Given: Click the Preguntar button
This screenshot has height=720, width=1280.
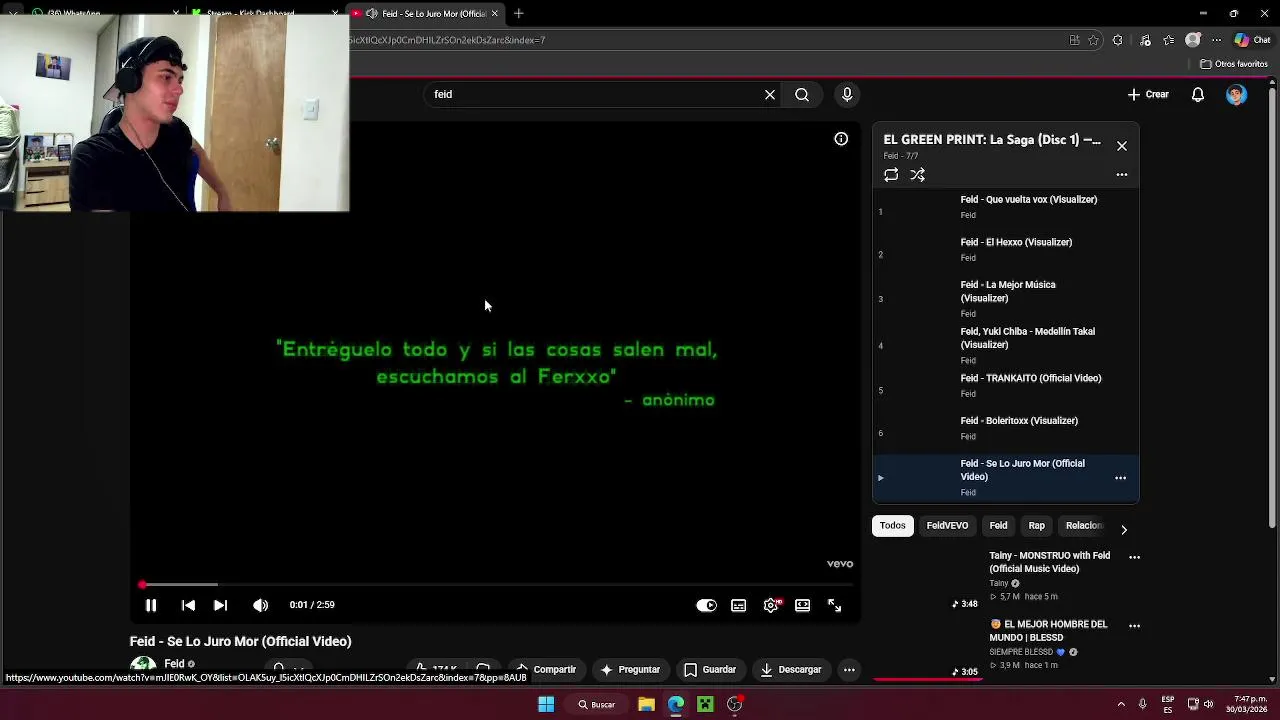Looking at the screenshot, I should [x=630, y=670].
